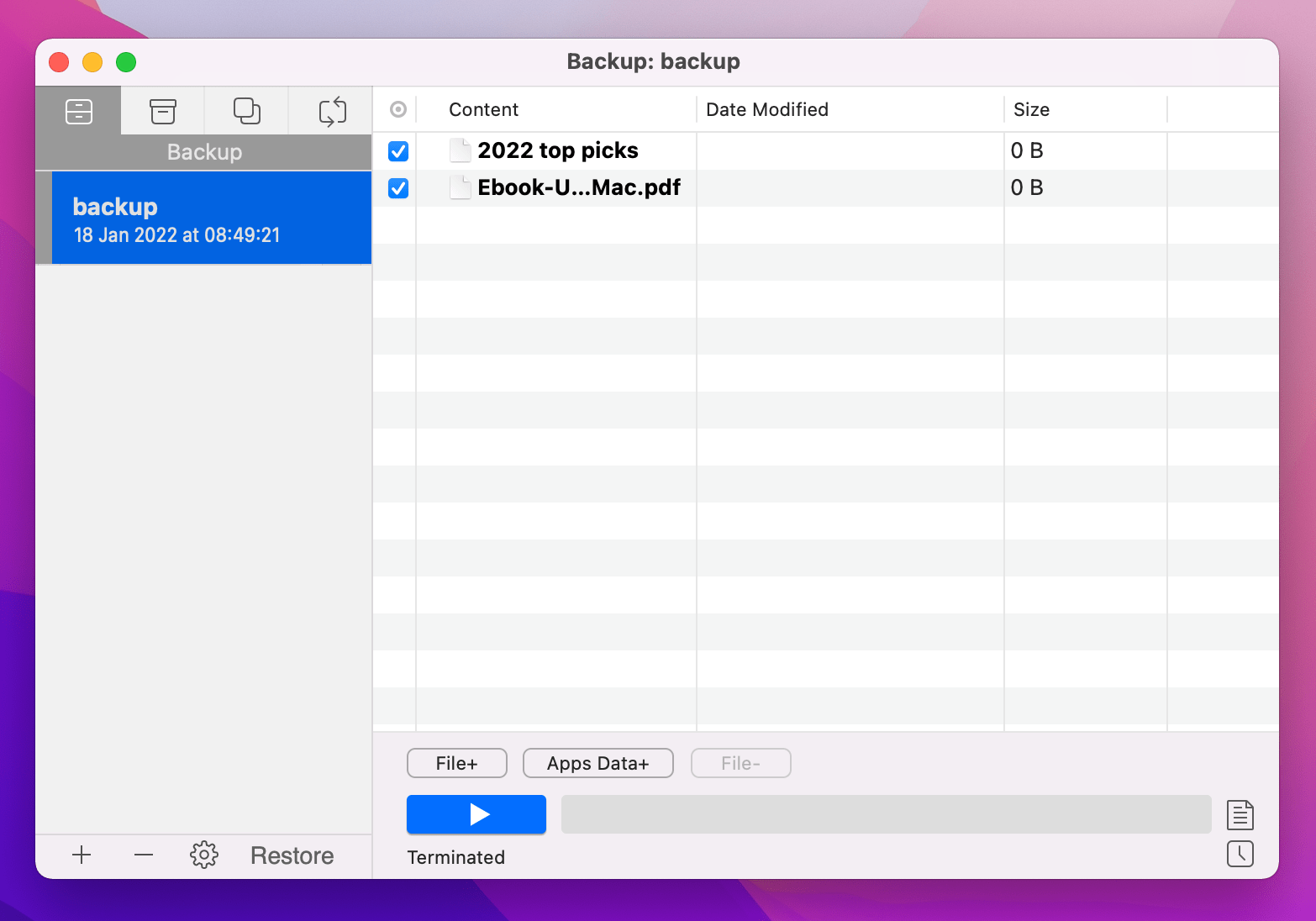Open the Archive tab icon

click(163, 111)
